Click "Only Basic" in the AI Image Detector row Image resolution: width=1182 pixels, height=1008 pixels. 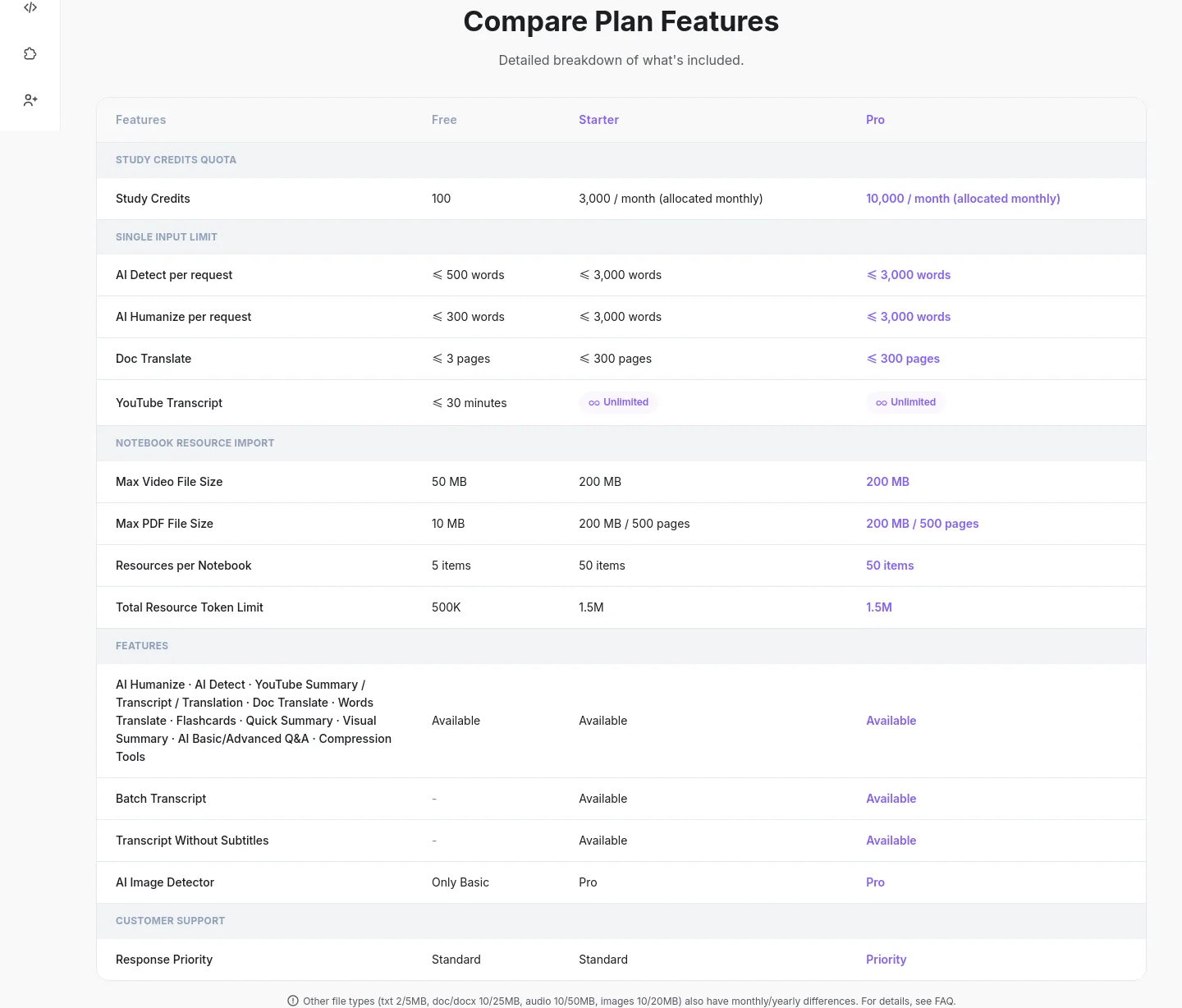tap(460, 882)
